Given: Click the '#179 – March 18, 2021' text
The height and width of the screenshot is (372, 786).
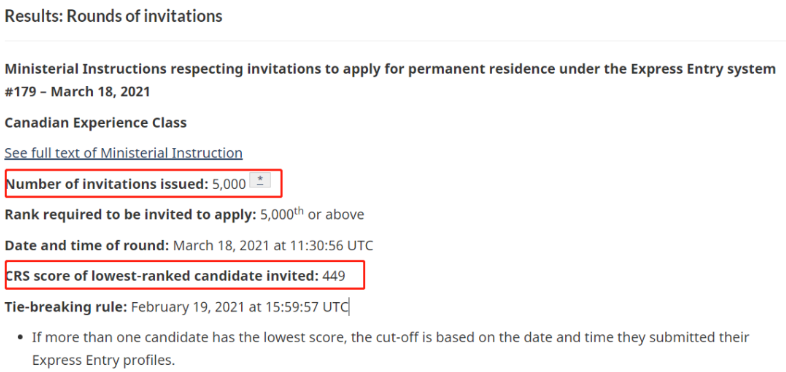Looking at the screenshot, I should [77, 92].
